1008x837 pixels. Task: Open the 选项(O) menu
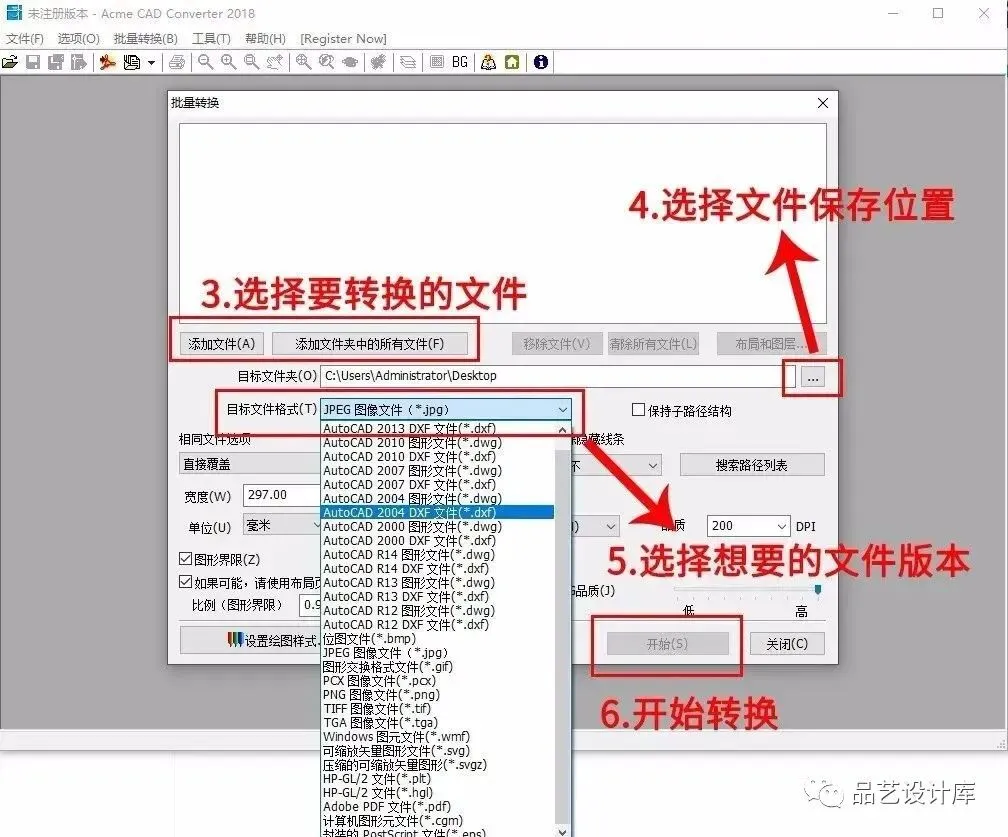[x=78, y=39]
